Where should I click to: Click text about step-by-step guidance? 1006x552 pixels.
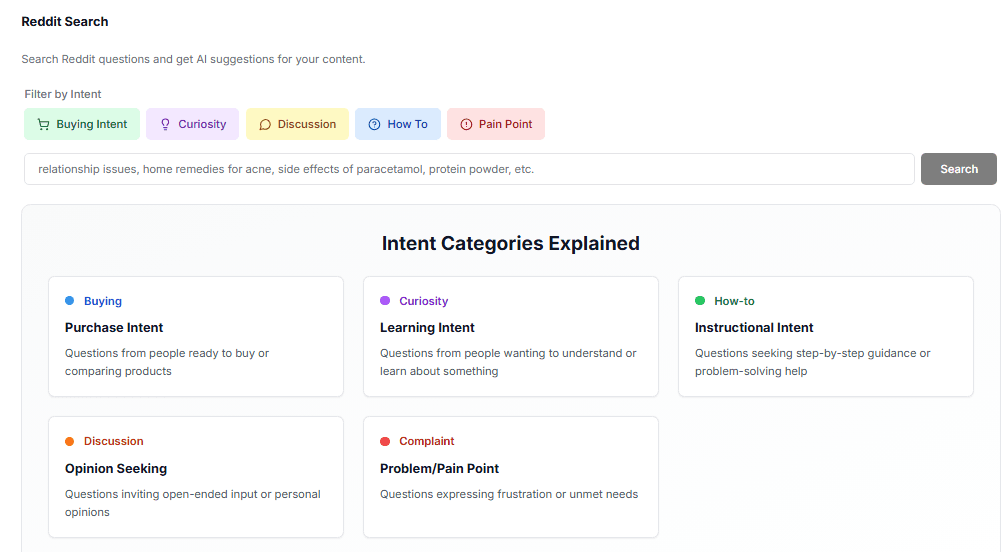tap(812, 362)
